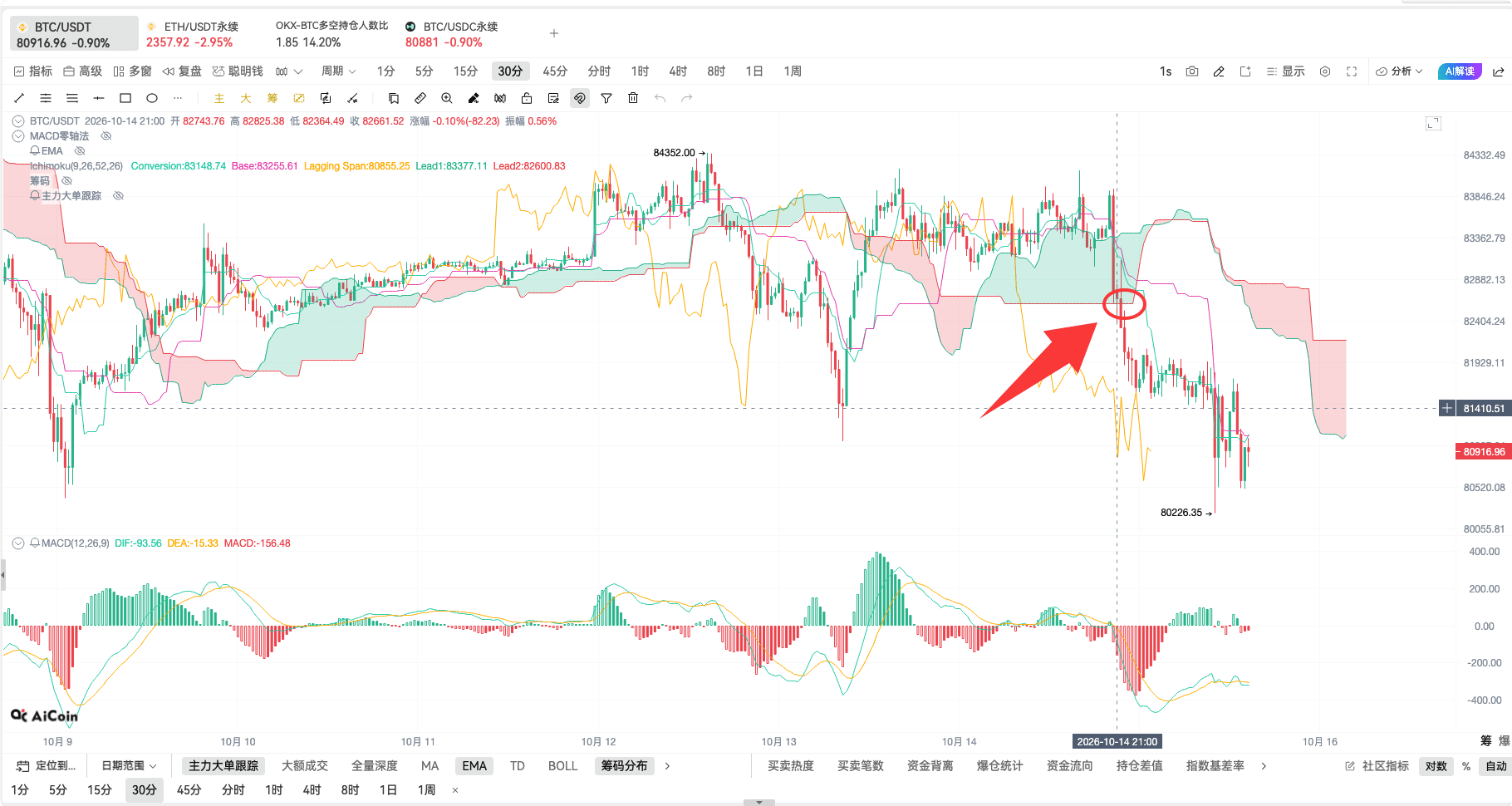Click the lock drawings icon

click(527, 98)
